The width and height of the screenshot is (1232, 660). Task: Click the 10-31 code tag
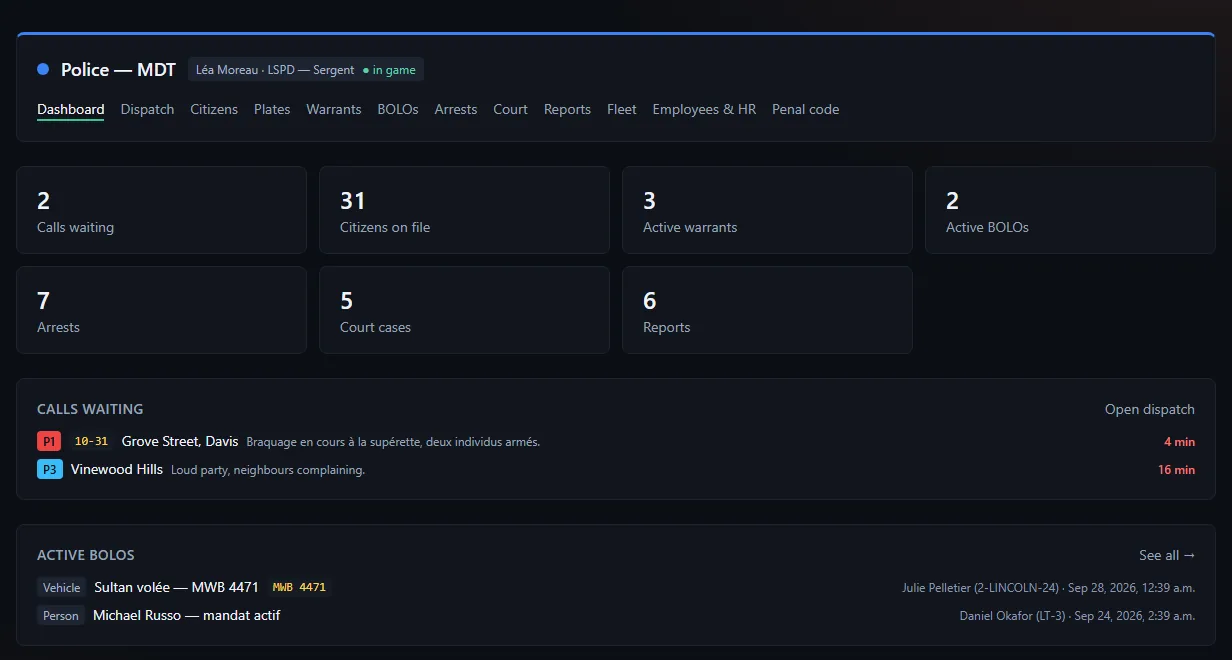(91, 441)
